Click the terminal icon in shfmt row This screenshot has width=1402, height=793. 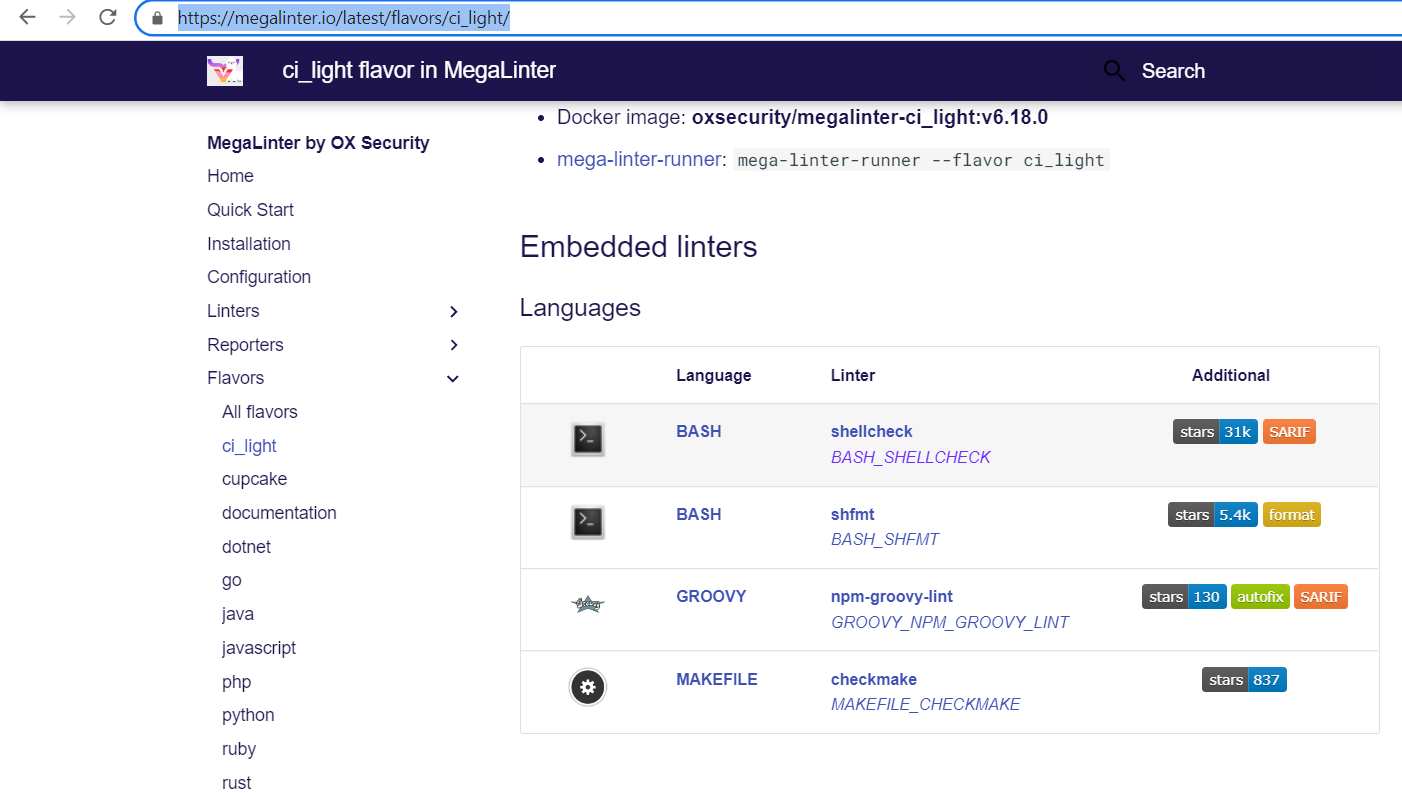tap(588, 521)
